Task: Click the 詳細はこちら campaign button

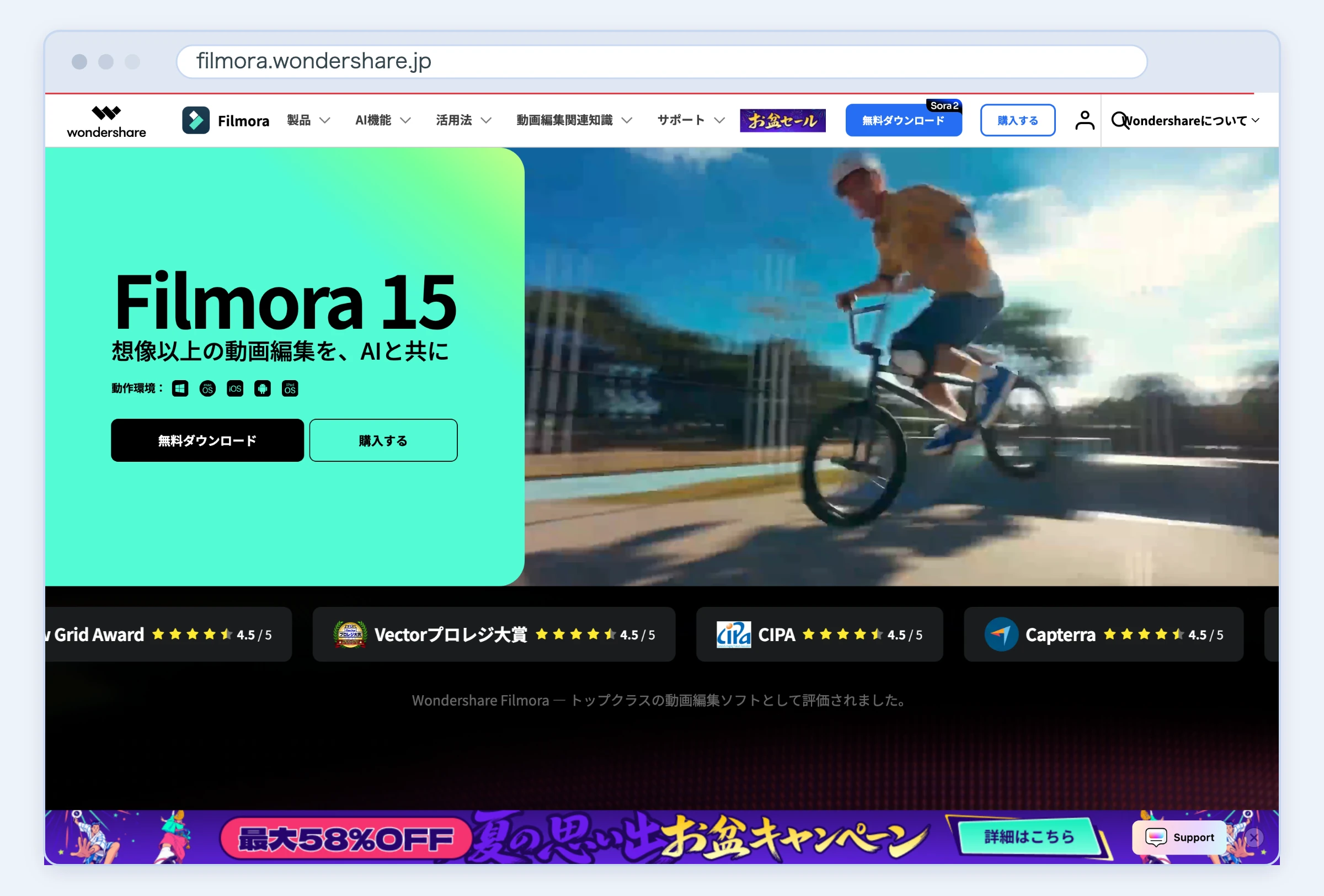Action: [x=1029, y=836]
